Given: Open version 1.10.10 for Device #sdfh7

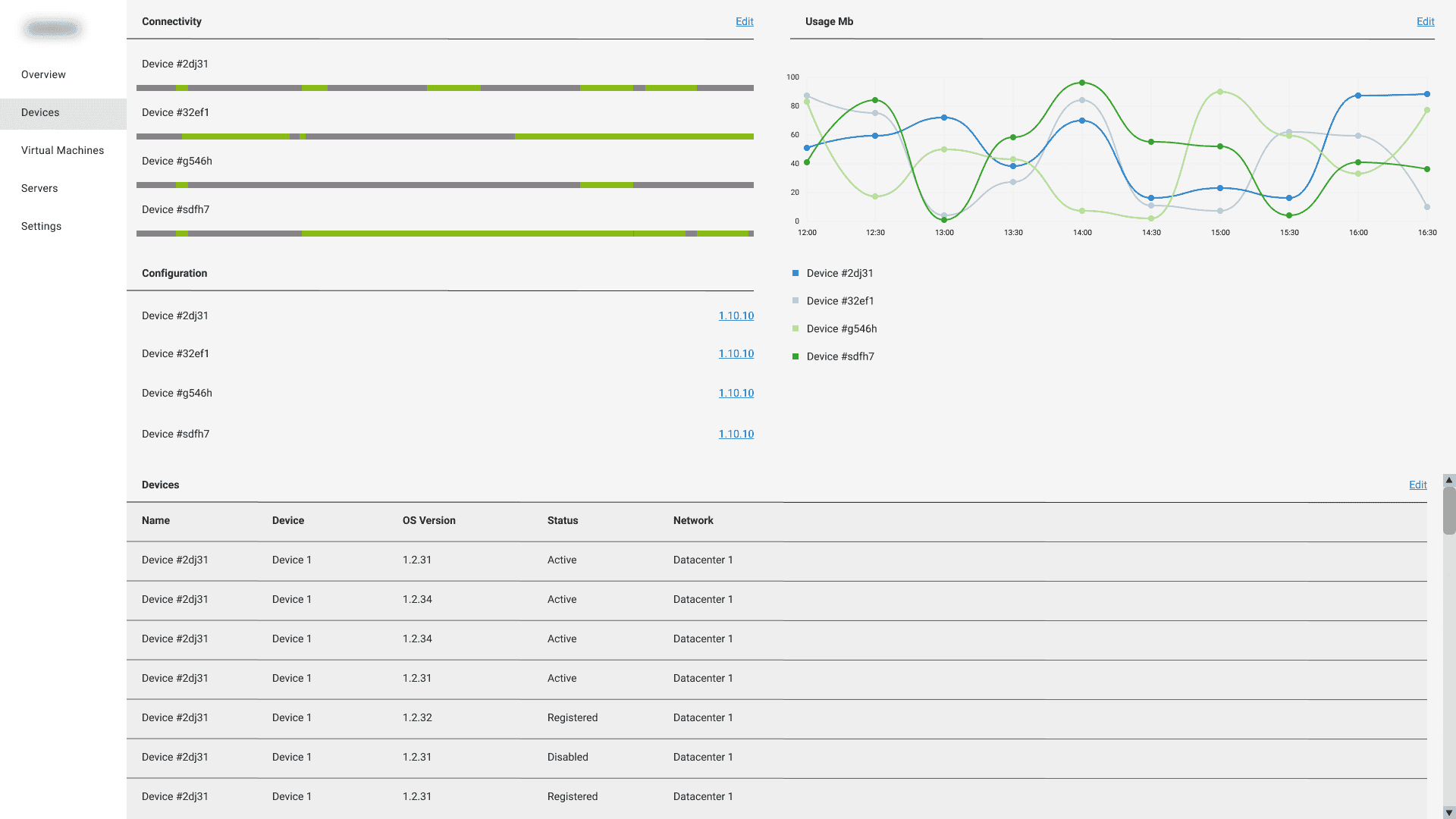Looking at the screenshot, I should 736,434.
